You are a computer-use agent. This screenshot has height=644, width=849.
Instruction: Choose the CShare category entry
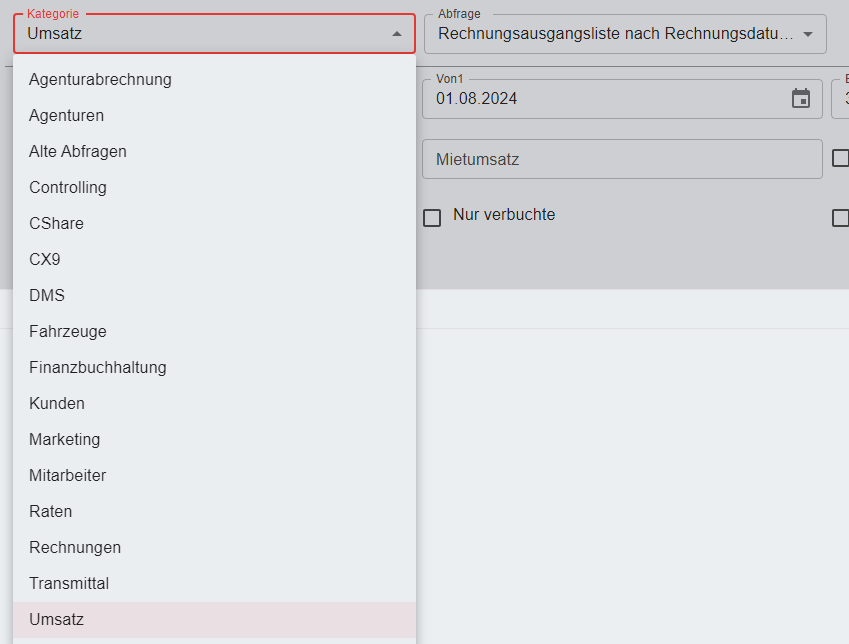(x=56, y=223)
